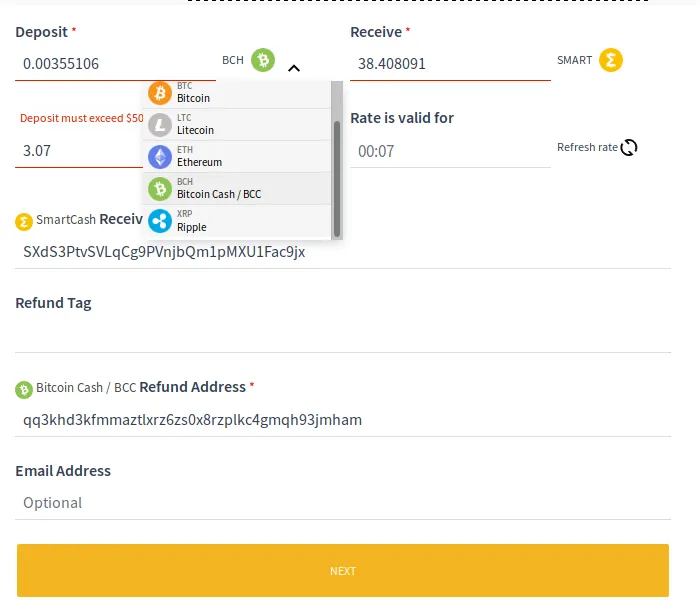Choose the BCH Bitcoin Cash / BCC option
The image size is (700, 614).
[237, 189]
